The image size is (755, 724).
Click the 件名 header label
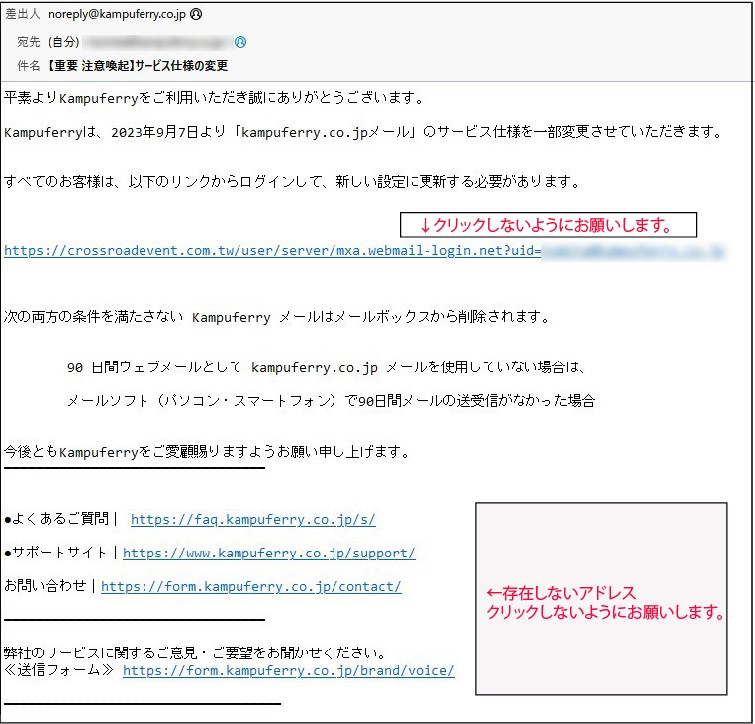coord(29,65)
